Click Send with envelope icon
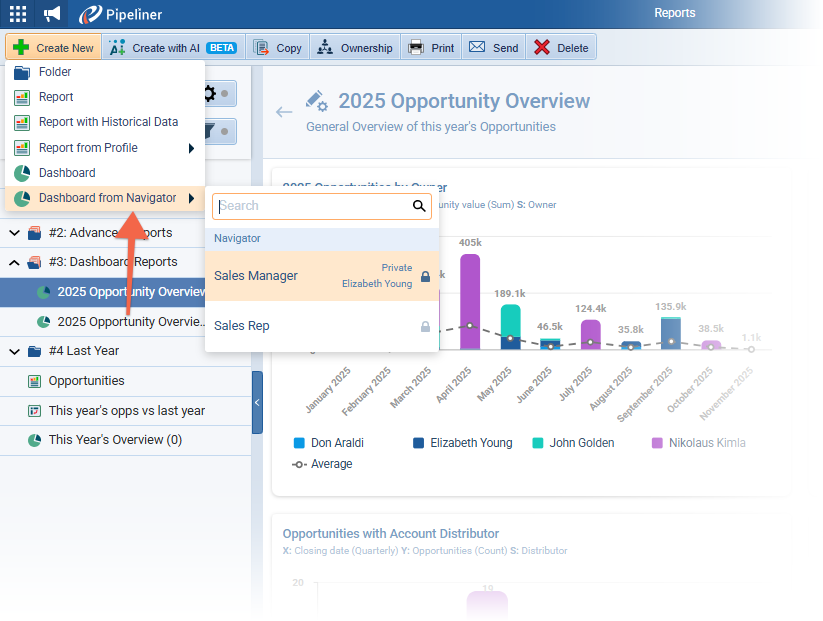This screenshot has width=823, height=621. pyautogui.click(x=494, y=48)
